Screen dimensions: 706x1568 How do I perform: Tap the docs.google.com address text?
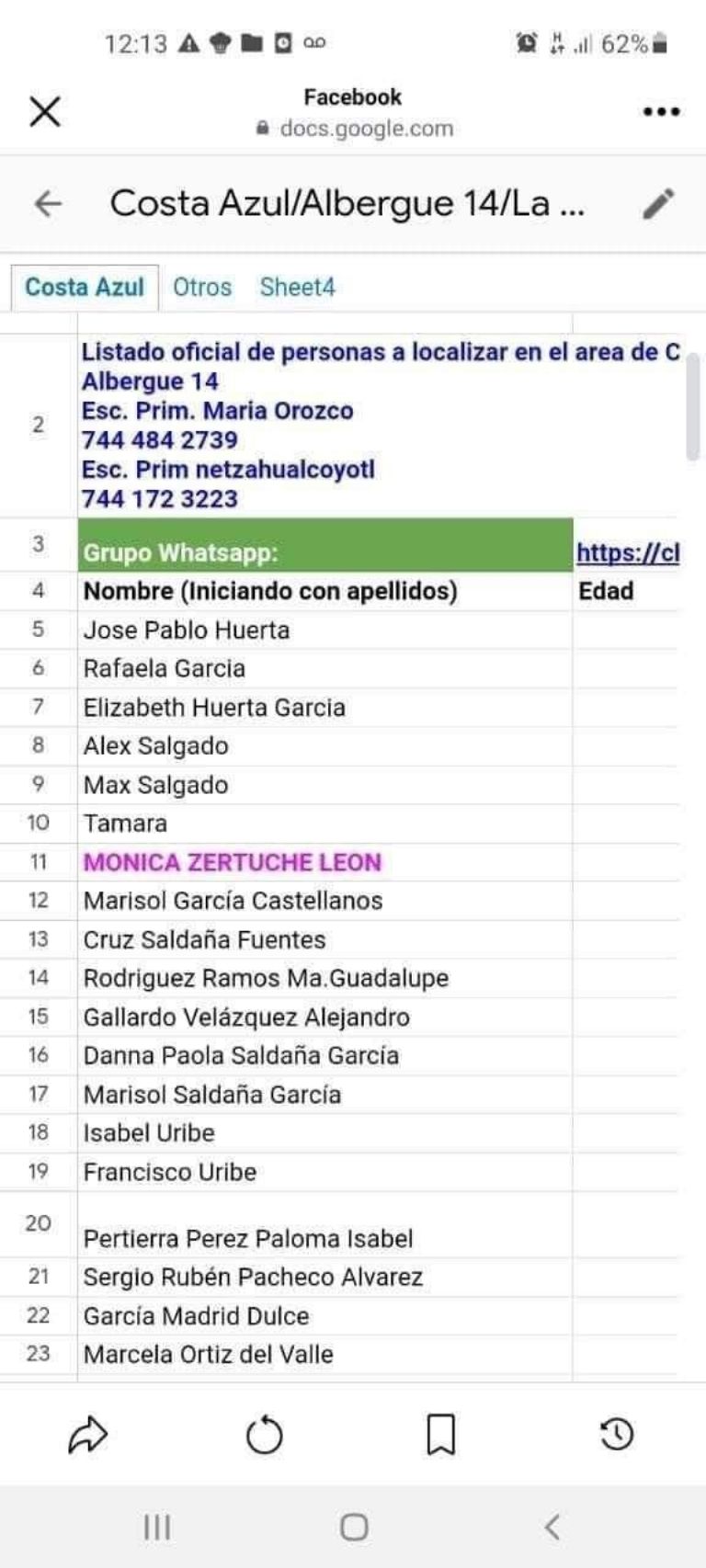coord(366,129)
